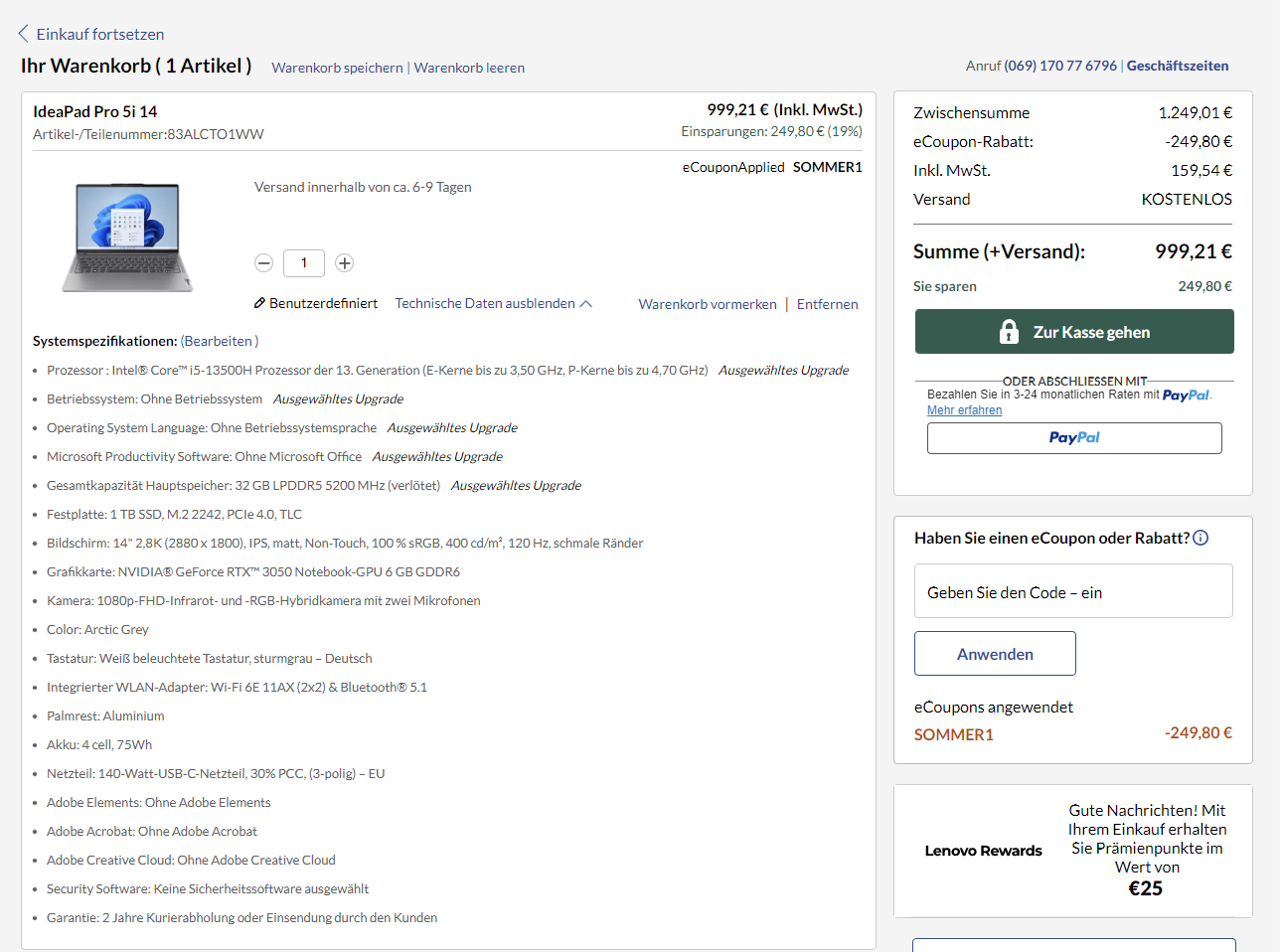The height and width of the screenshot is (952, 1280).
Task: Click the lock icon on checkout button
Action: coord(1009,332)
